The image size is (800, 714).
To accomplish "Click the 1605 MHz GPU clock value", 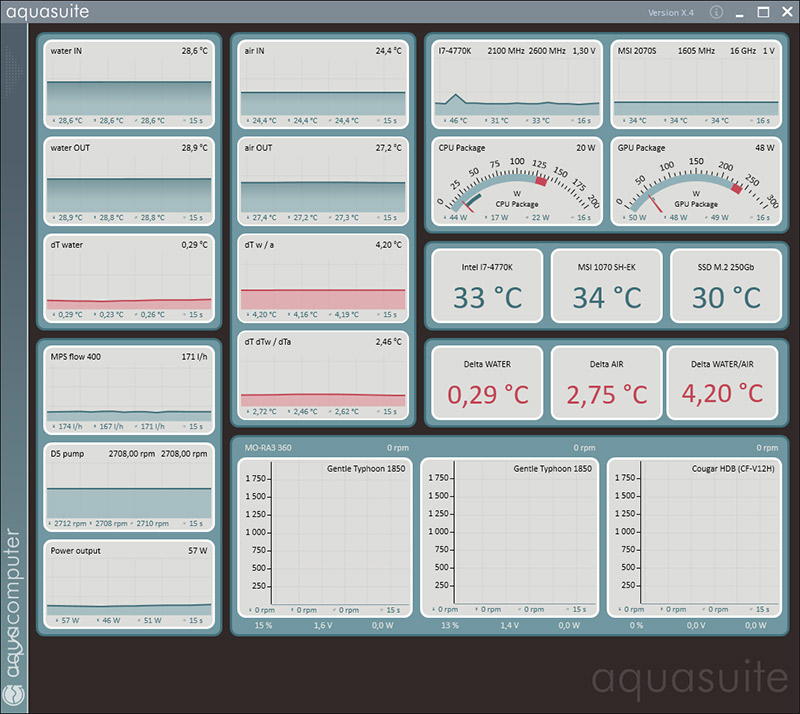I will tap(696, 51).
